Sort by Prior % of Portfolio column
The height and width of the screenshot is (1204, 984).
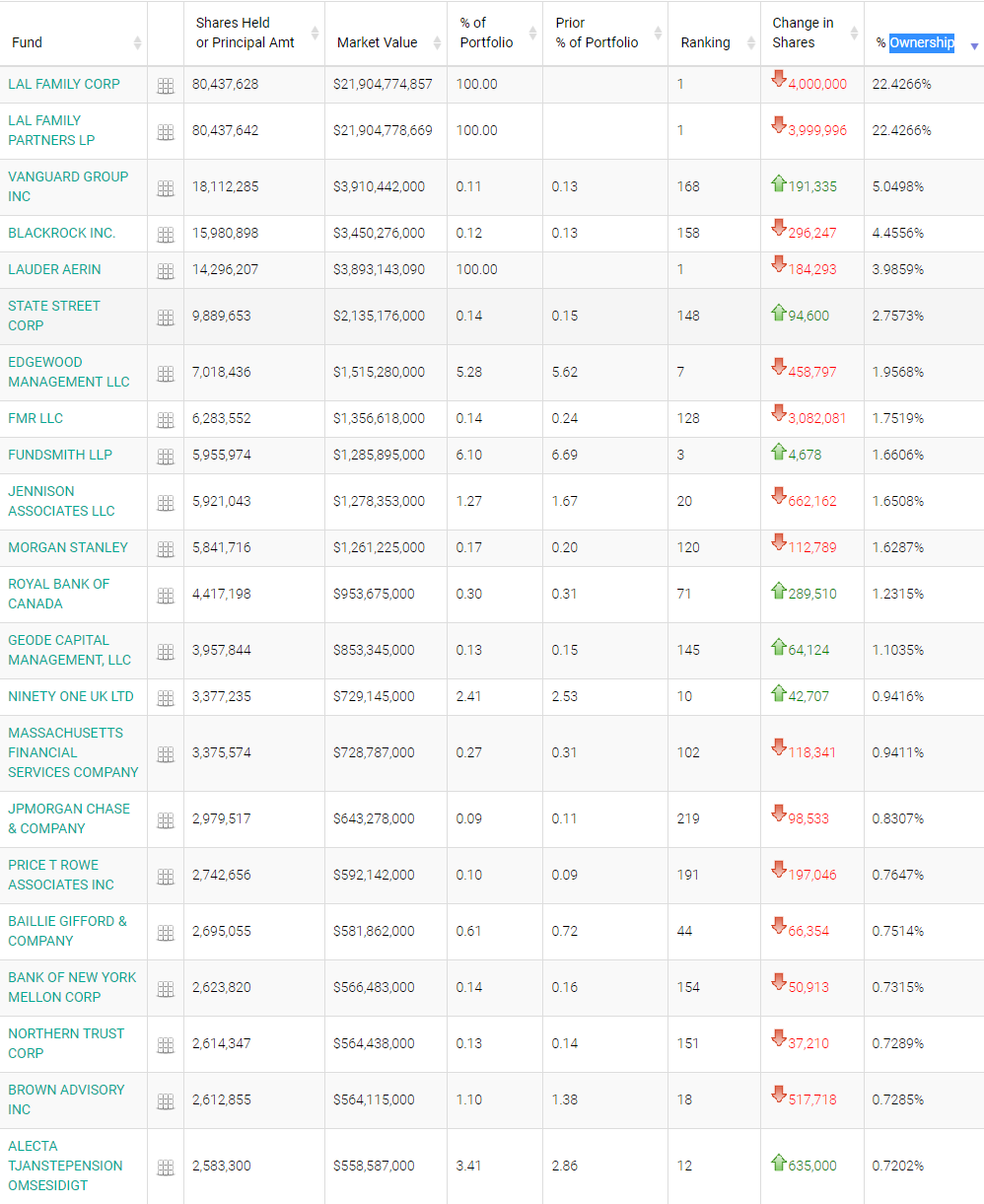tap(605, 33)
